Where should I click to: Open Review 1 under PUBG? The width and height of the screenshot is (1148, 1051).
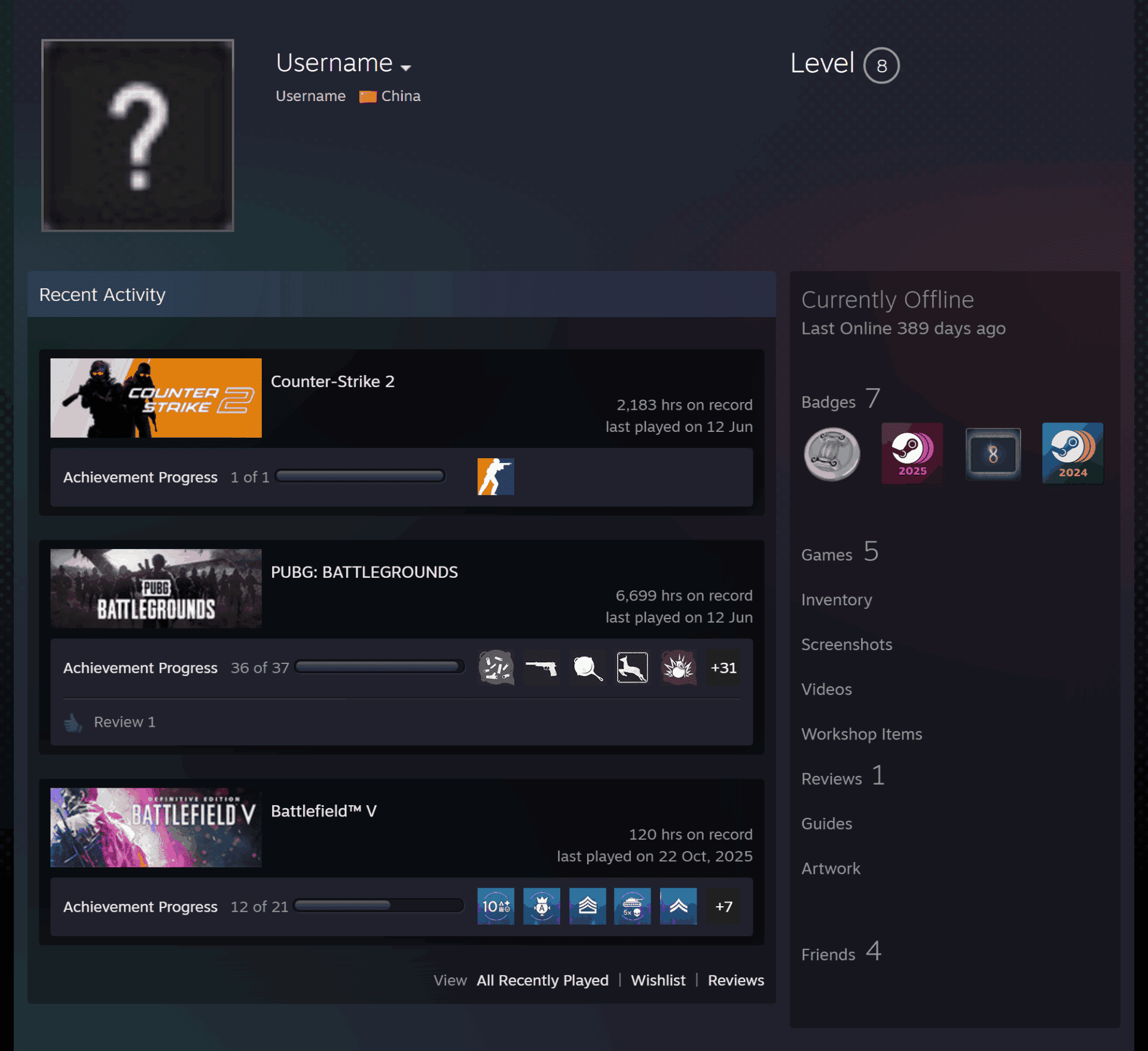[124, 722]
